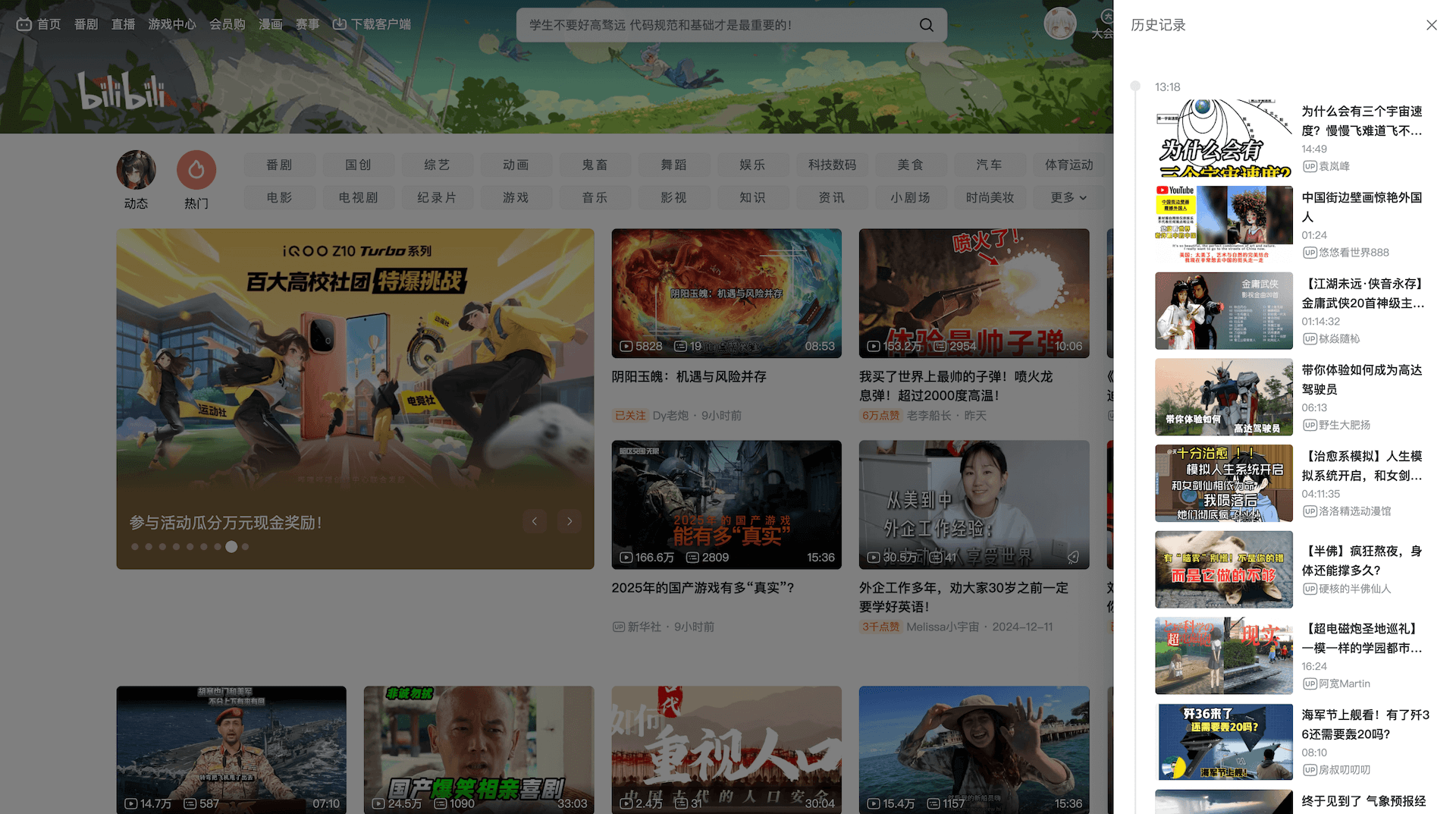Click the 下载客户端 download icon
Image resolution: width=1456 pixels, height=814 pixels.
[340, 24]
